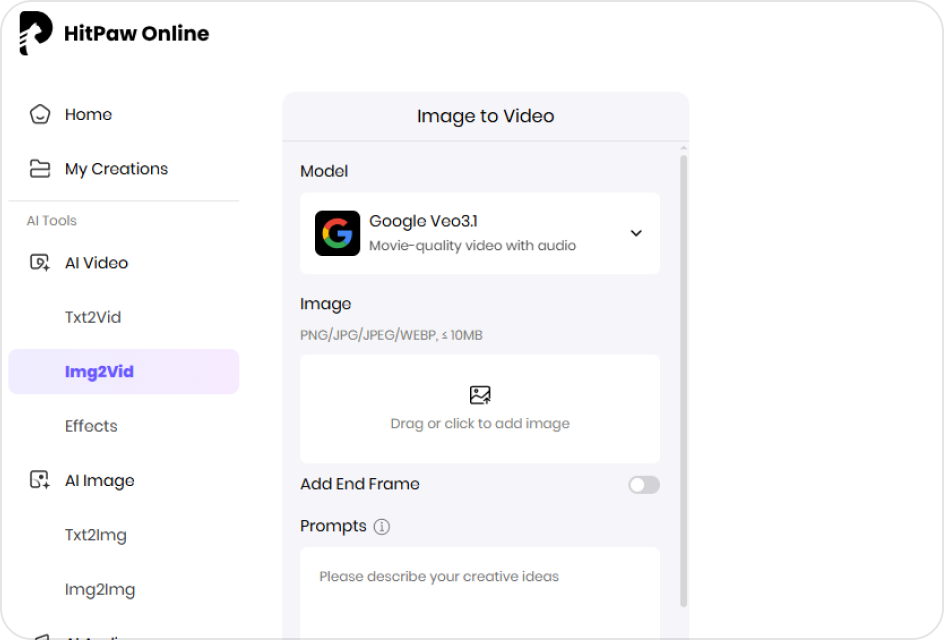Select Img2Vid in the sidebar

[99, 372]
